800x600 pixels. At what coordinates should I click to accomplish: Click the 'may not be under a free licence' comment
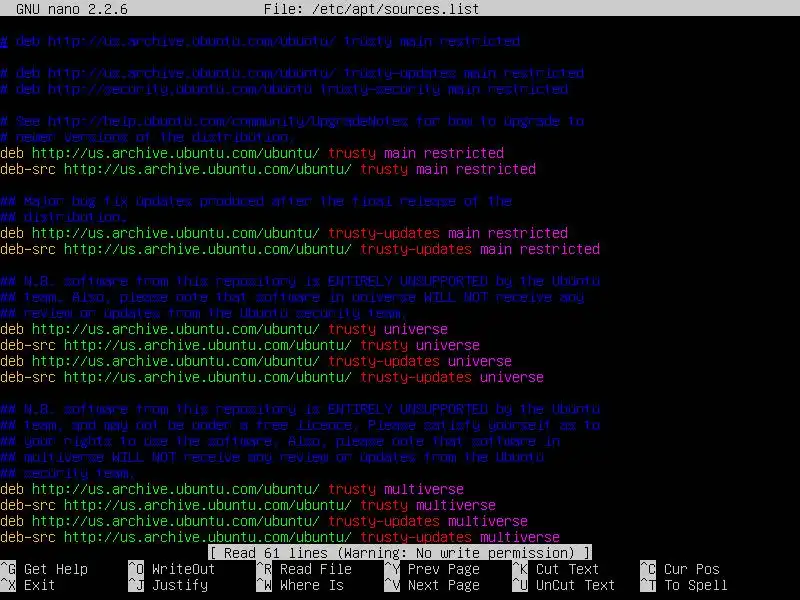(x=300, y=425)
